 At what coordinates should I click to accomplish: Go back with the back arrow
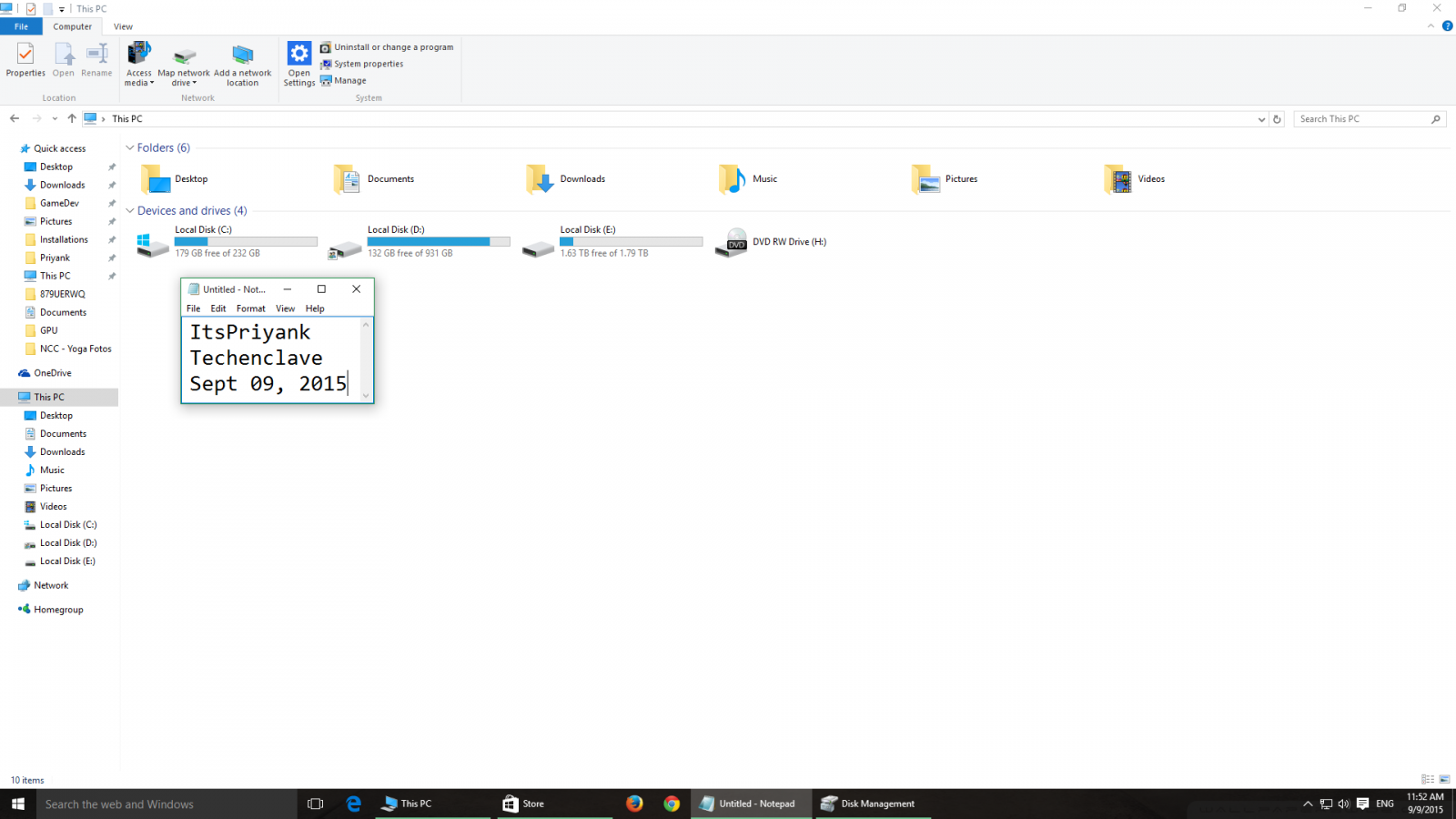15,118
